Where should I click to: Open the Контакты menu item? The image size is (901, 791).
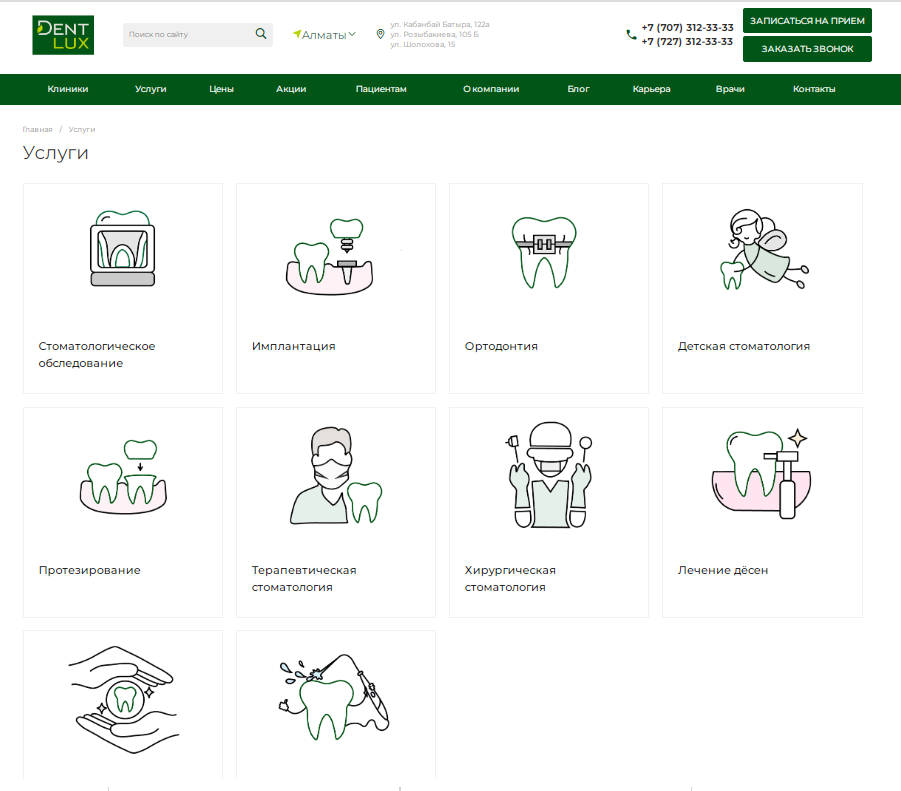pyautogui.click(x=814, y=89)
